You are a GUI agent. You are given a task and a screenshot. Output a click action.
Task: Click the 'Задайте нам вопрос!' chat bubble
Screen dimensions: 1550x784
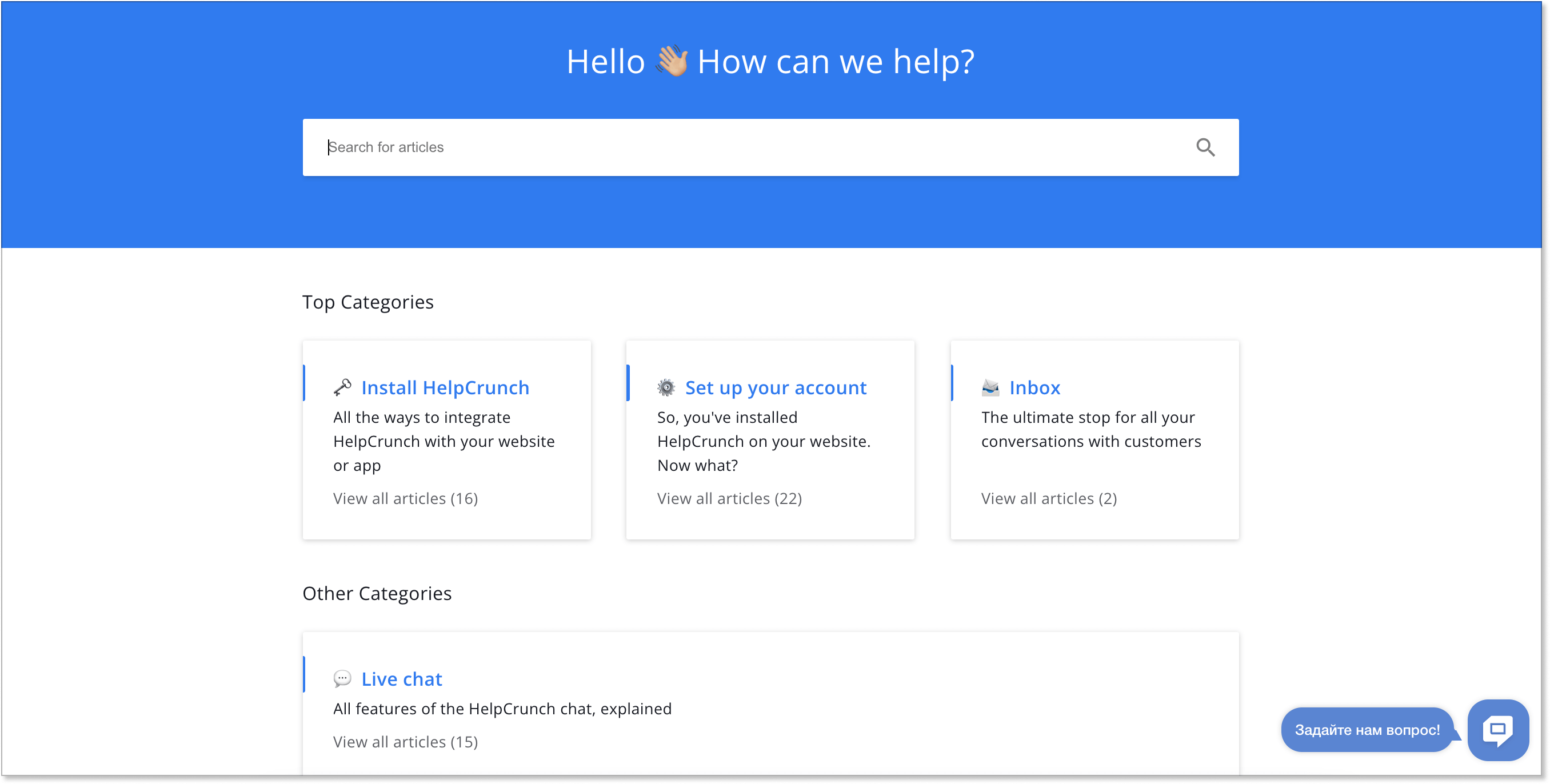pos(1367,730)
